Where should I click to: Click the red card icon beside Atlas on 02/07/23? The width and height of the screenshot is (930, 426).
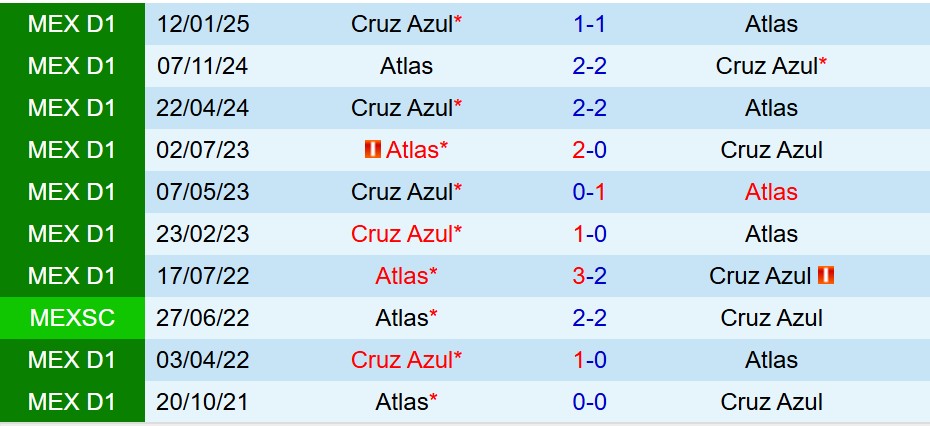[372, 150]
